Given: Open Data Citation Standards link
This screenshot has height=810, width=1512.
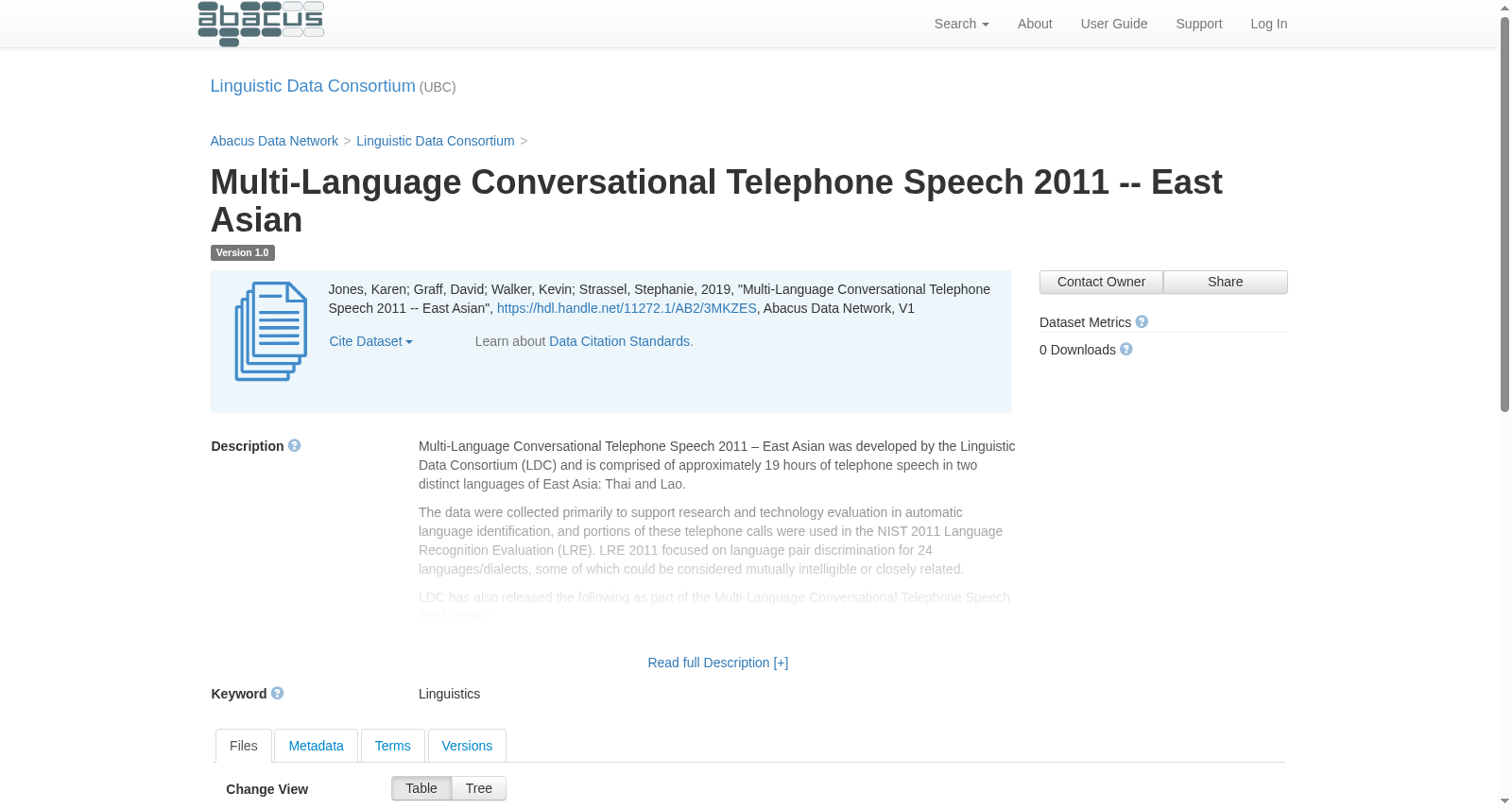Looking at the screenshot, I should 621,341.
